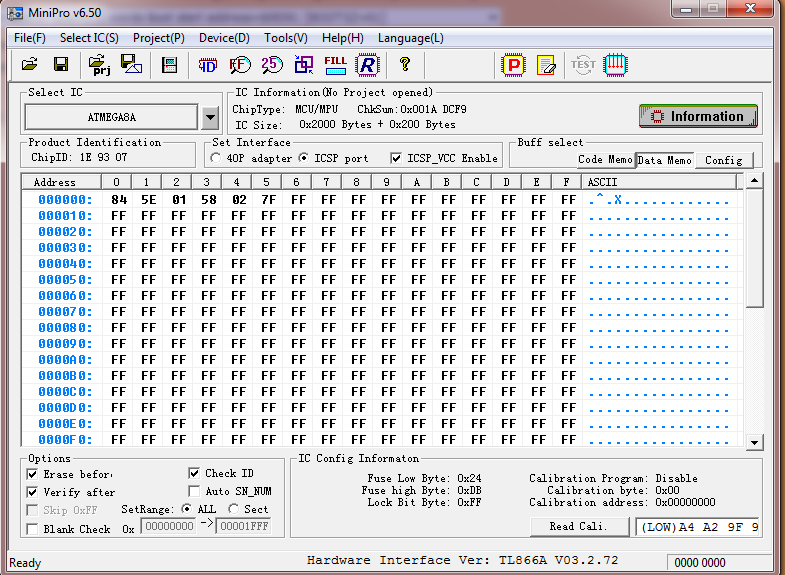The image size is (785, 575).
Task: Open the Tools(V) menu
Action: [285, 38]
